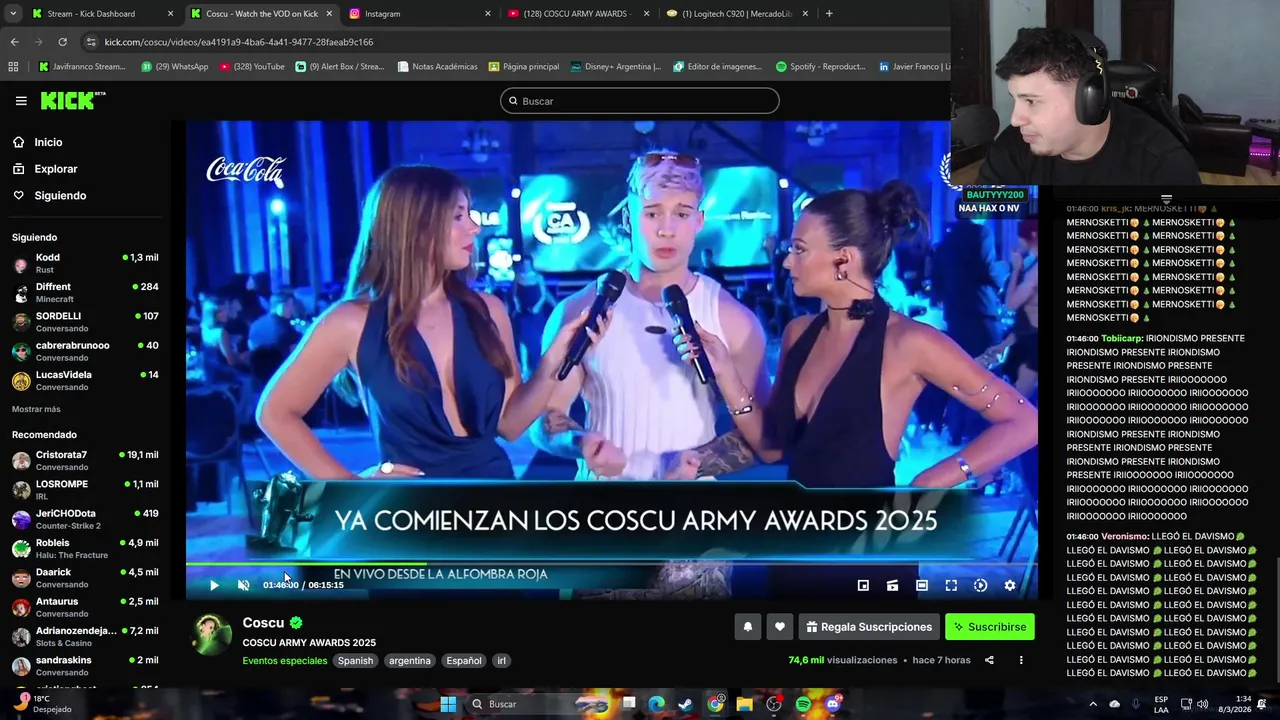Screen dimensions: 1280x720
Task: Open the three-dot options menu below video
Action: [1021, 660]
